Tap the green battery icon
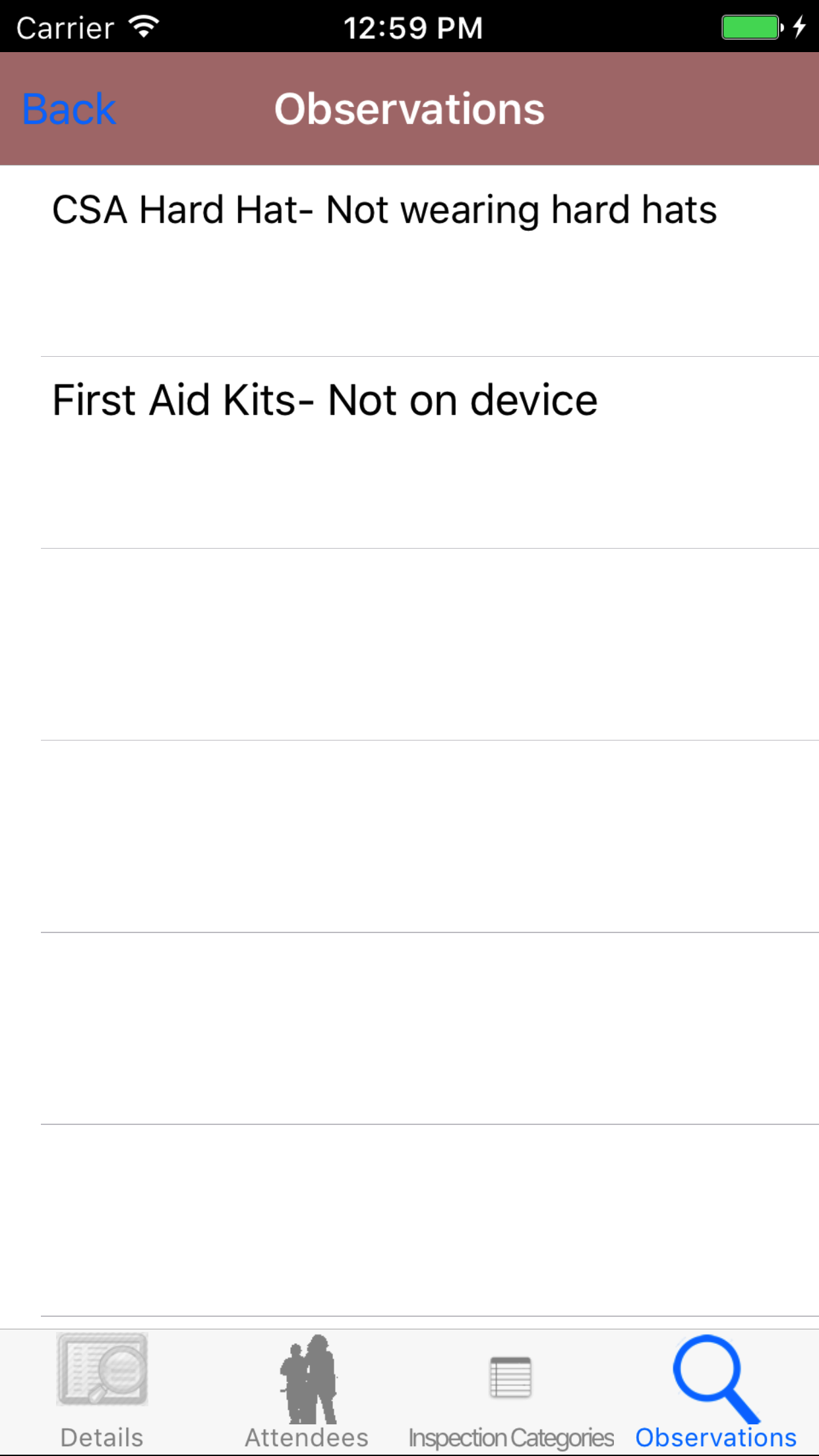 tap(751, 28)
